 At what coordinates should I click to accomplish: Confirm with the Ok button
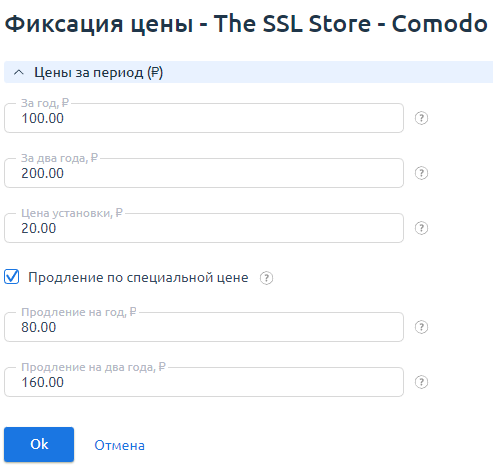coord(39,444)
